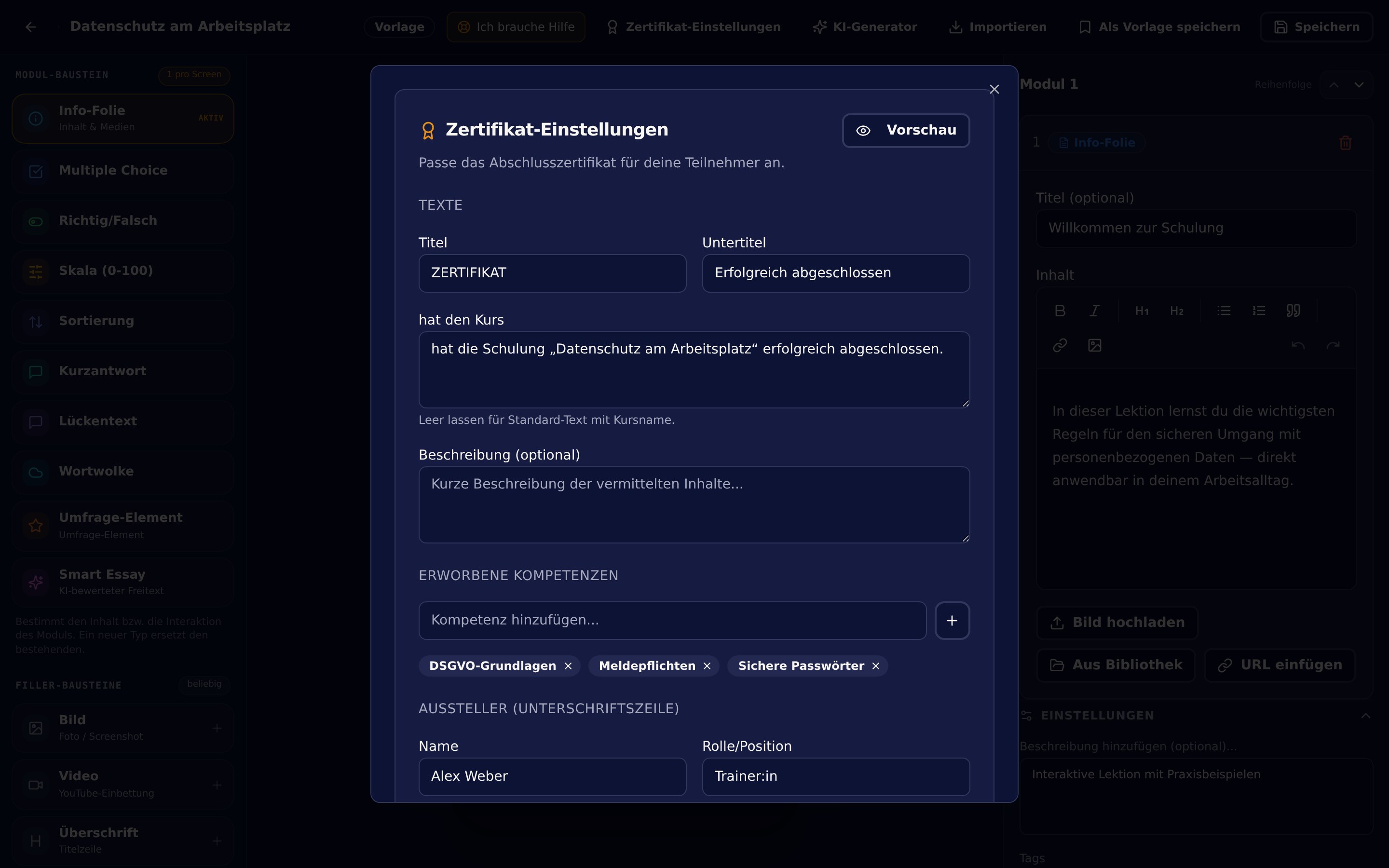This screenshot has height=868, width=1389.
Task: Select the Sortierung block
Action: pyautogui.click(x=123, y=322)
